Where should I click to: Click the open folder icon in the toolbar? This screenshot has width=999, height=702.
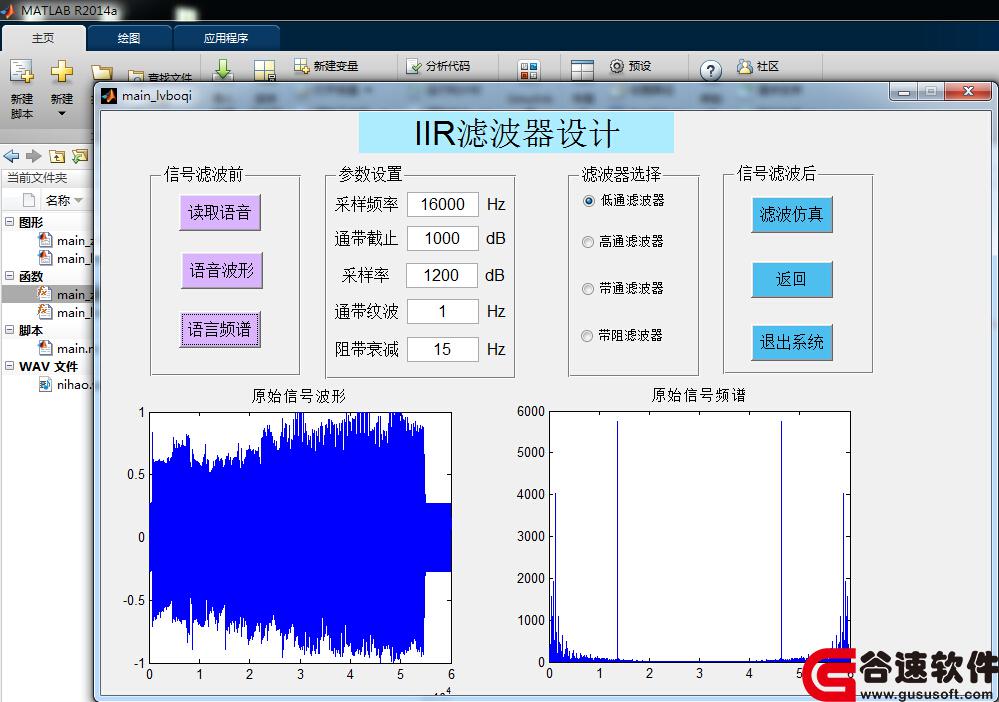102,72
